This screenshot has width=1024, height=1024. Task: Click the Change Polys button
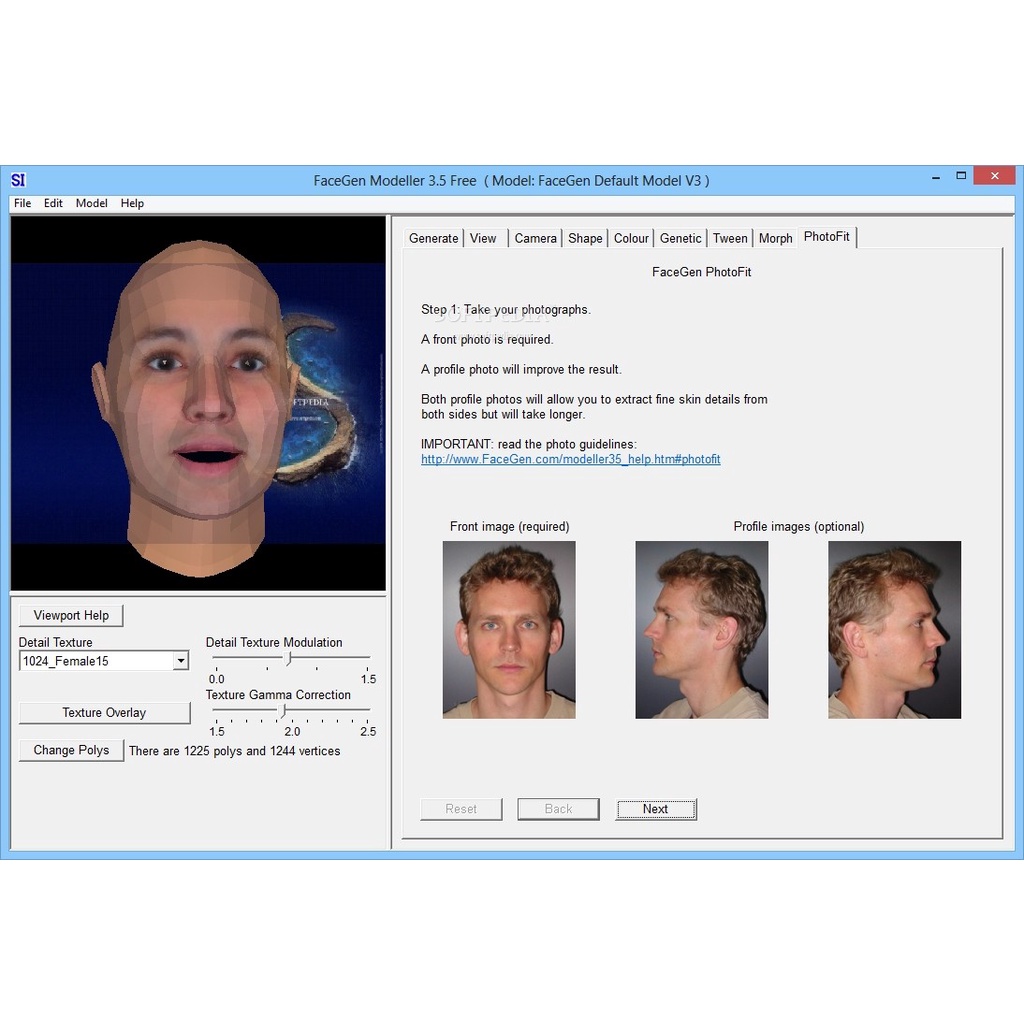(x=71, y=750)
